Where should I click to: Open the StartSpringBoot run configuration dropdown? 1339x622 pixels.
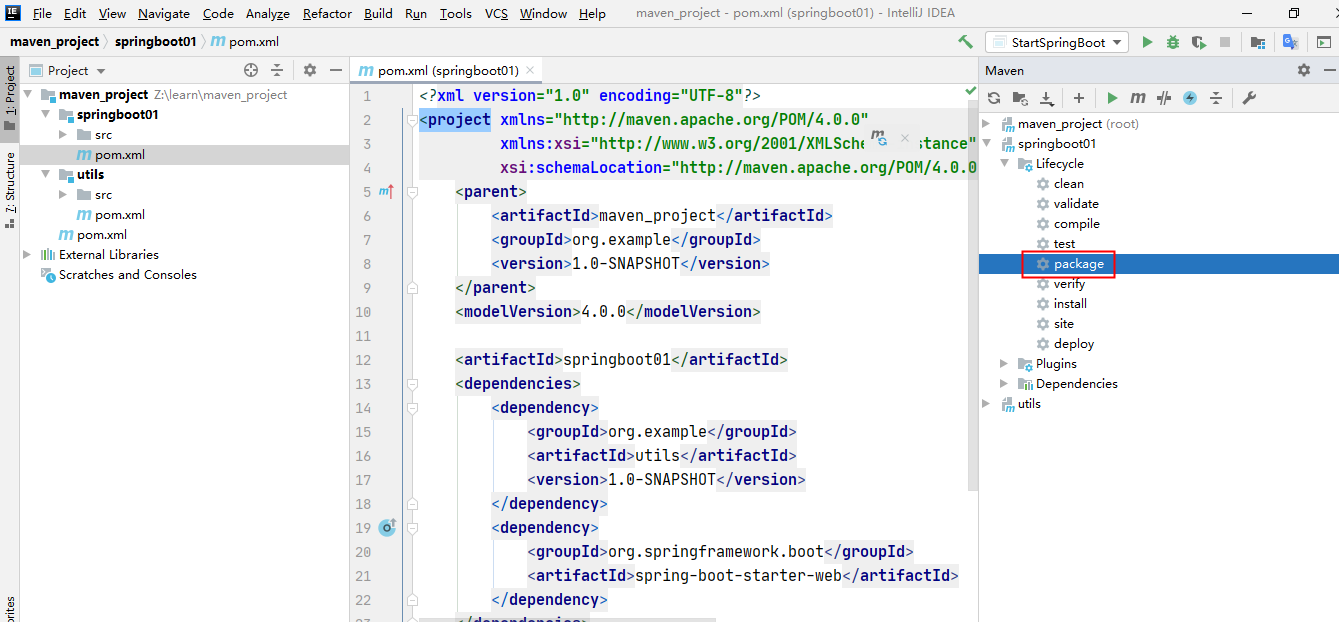tap(1056, 42)
